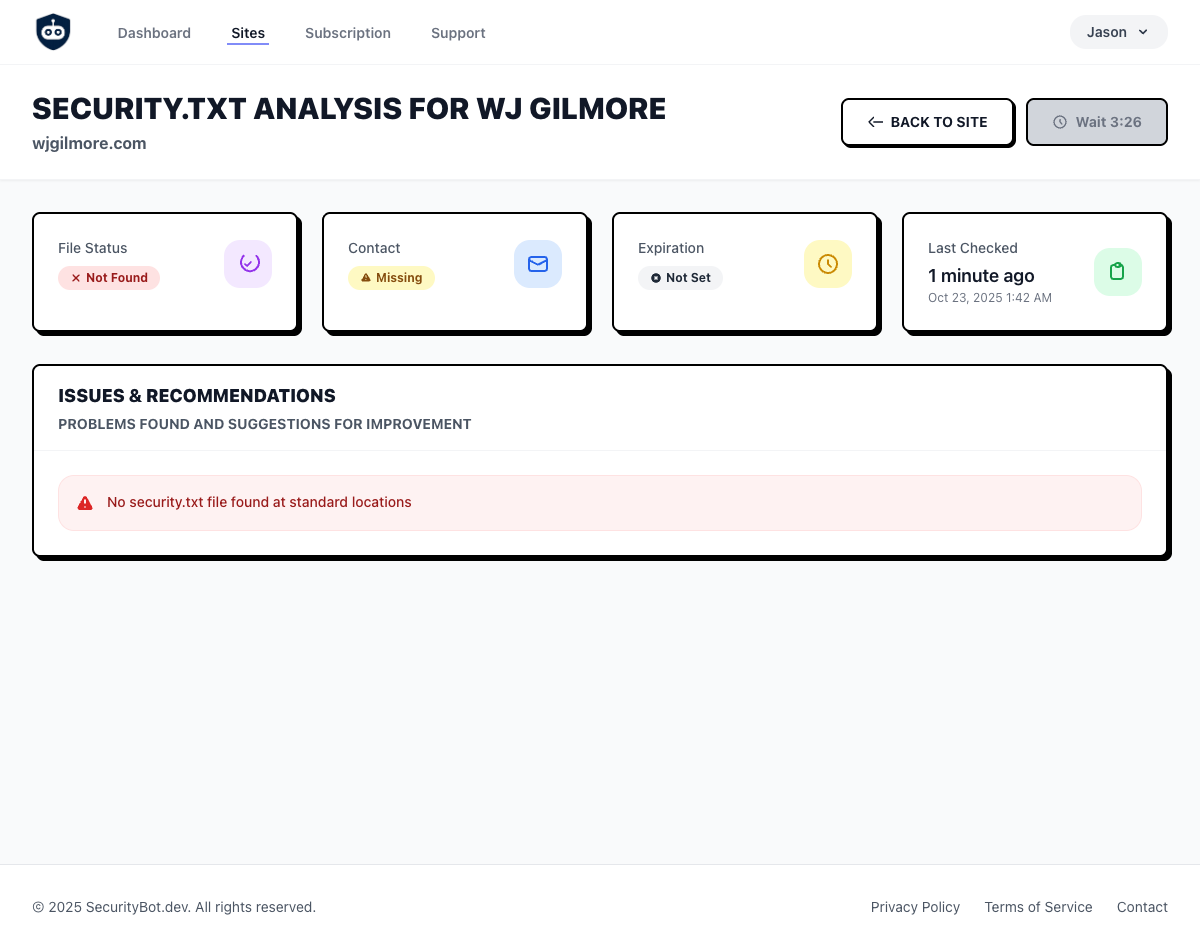Expand the chevron next to Jason
The image size is (1200, 949).
pyautogui.click(x=1143, y=32)
